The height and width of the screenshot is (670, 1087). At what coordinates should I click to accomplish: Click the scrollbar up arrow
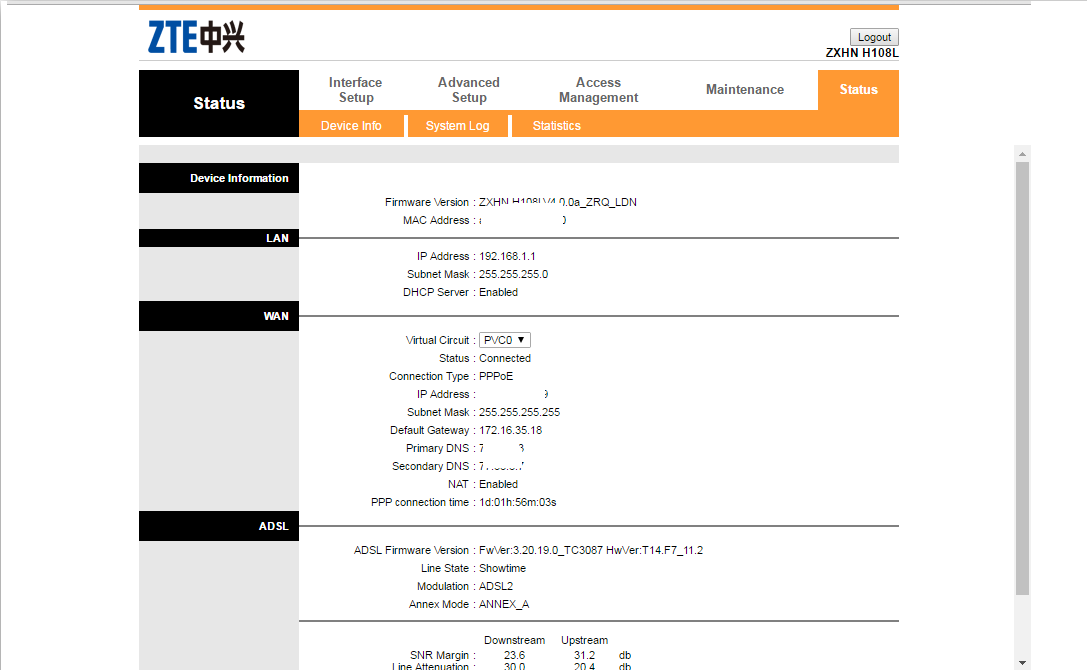1022,153
